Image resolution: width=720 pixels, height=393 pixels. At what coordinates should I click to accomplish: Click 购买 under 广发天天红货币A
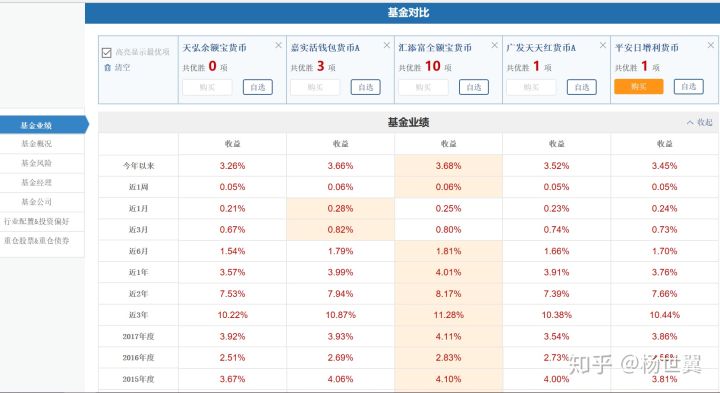[x=531, y=87]
